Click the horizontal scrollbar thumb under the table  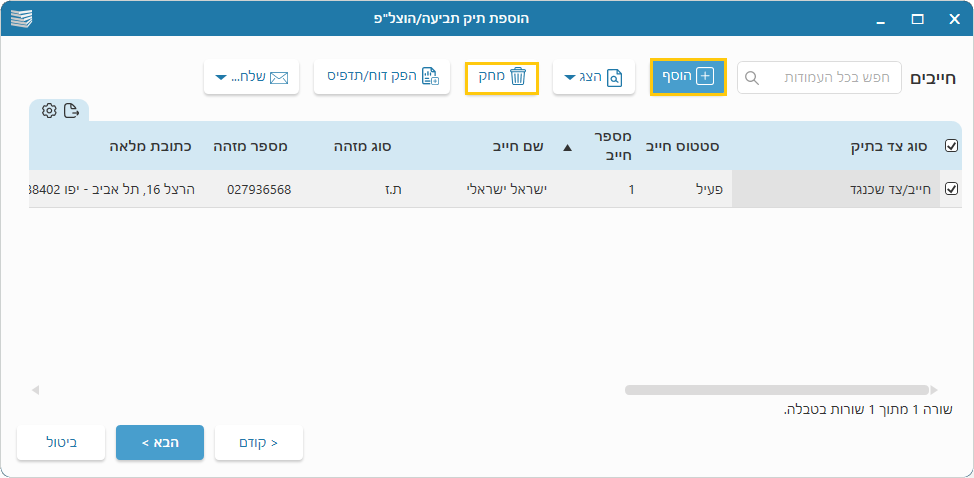[776, 390]
